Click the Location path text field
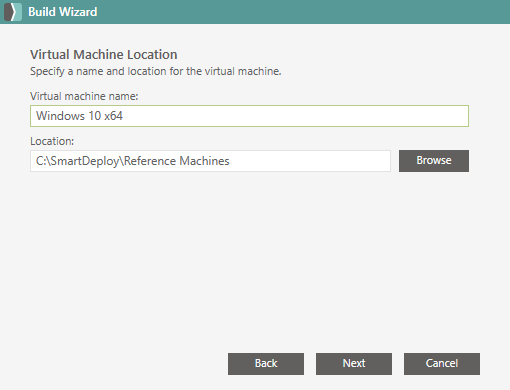Viewport: 510px width, 390px height. [210, 161]
